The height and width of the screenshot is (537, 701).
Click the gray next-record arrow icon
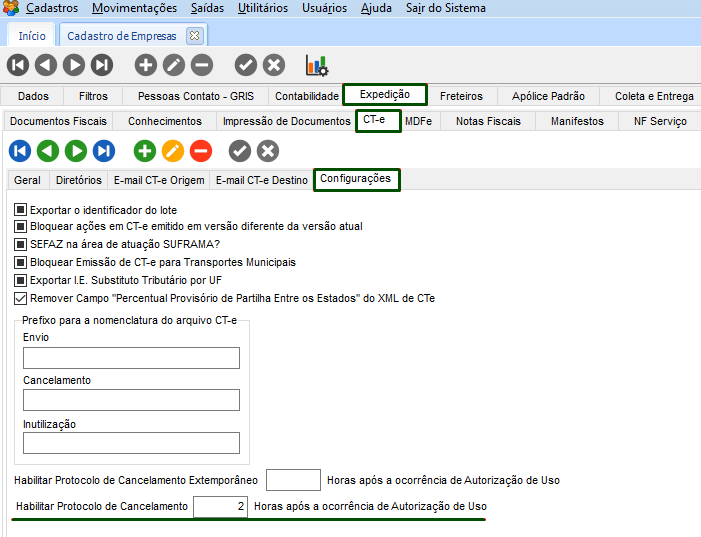coord(74,65)
